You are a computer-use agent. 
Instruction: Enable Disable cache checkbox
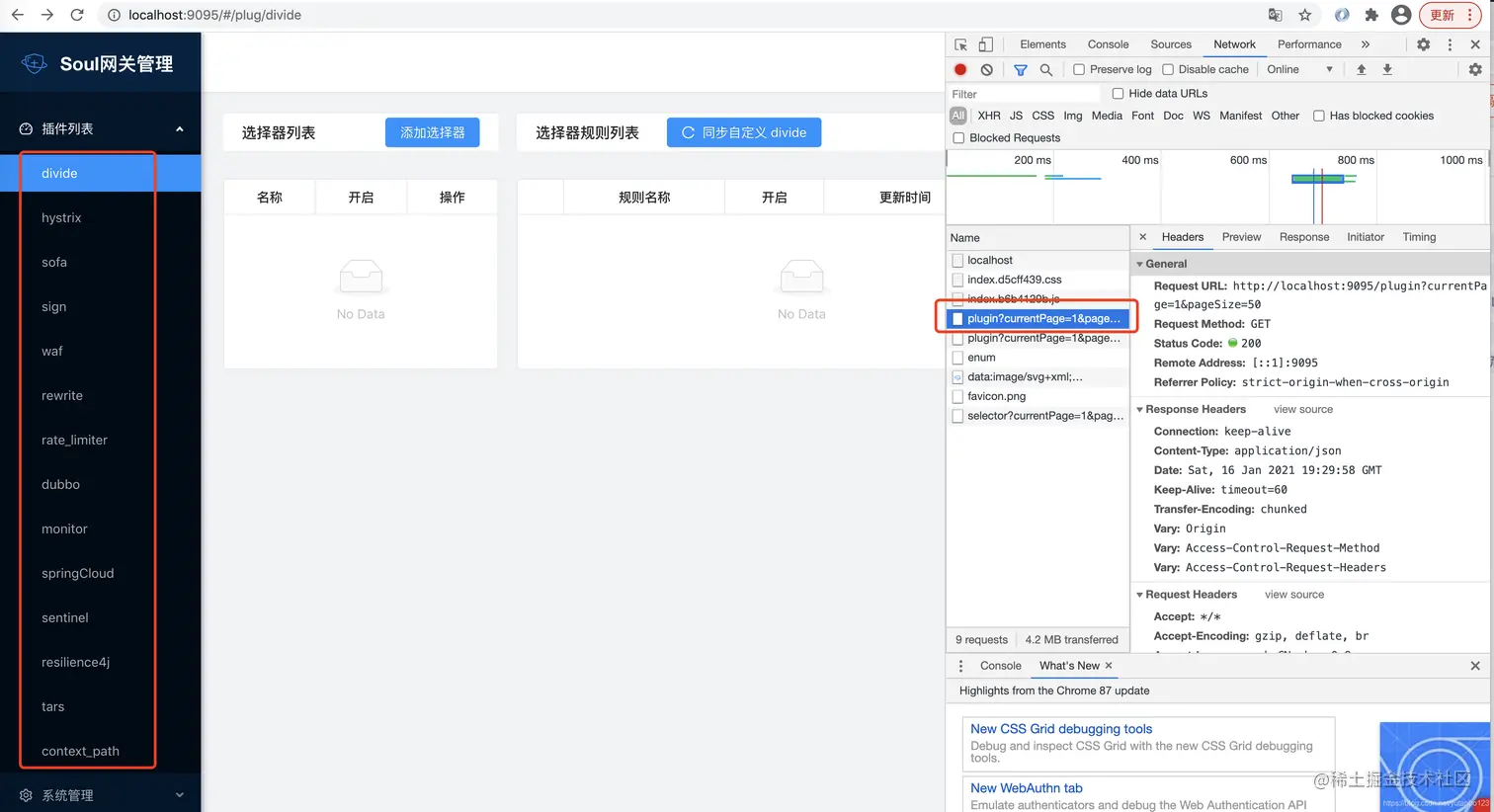(1168, 69)
